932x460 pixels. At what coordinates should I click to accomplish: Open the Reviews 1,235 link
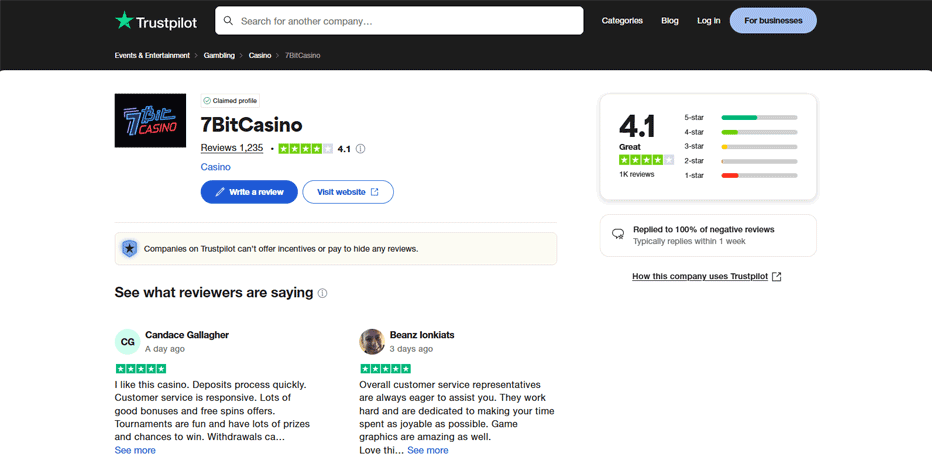[232, 148]
